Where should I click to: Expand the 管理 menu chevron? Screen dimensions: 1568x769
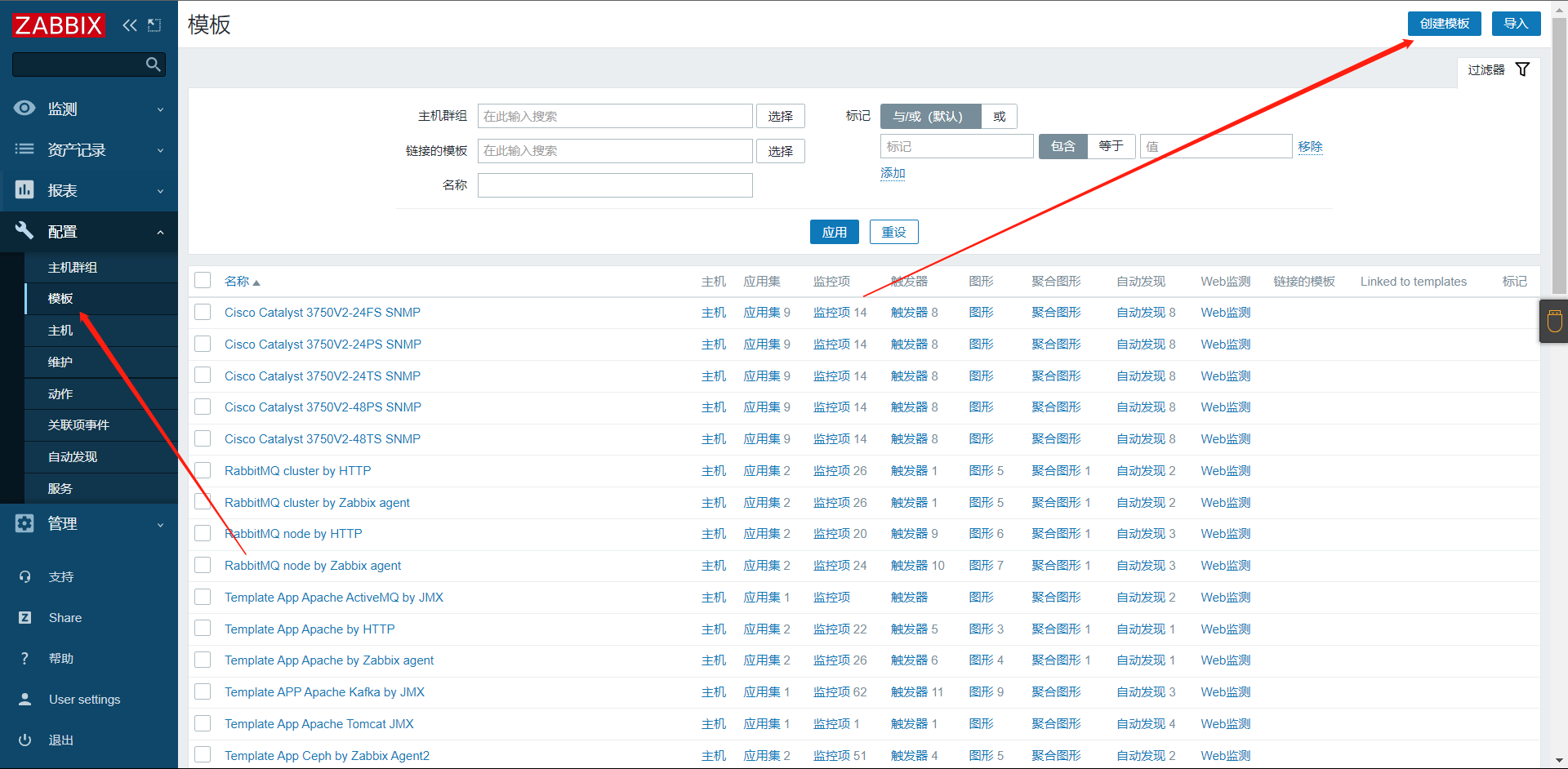pyautogui.click(x=160, y=524)
